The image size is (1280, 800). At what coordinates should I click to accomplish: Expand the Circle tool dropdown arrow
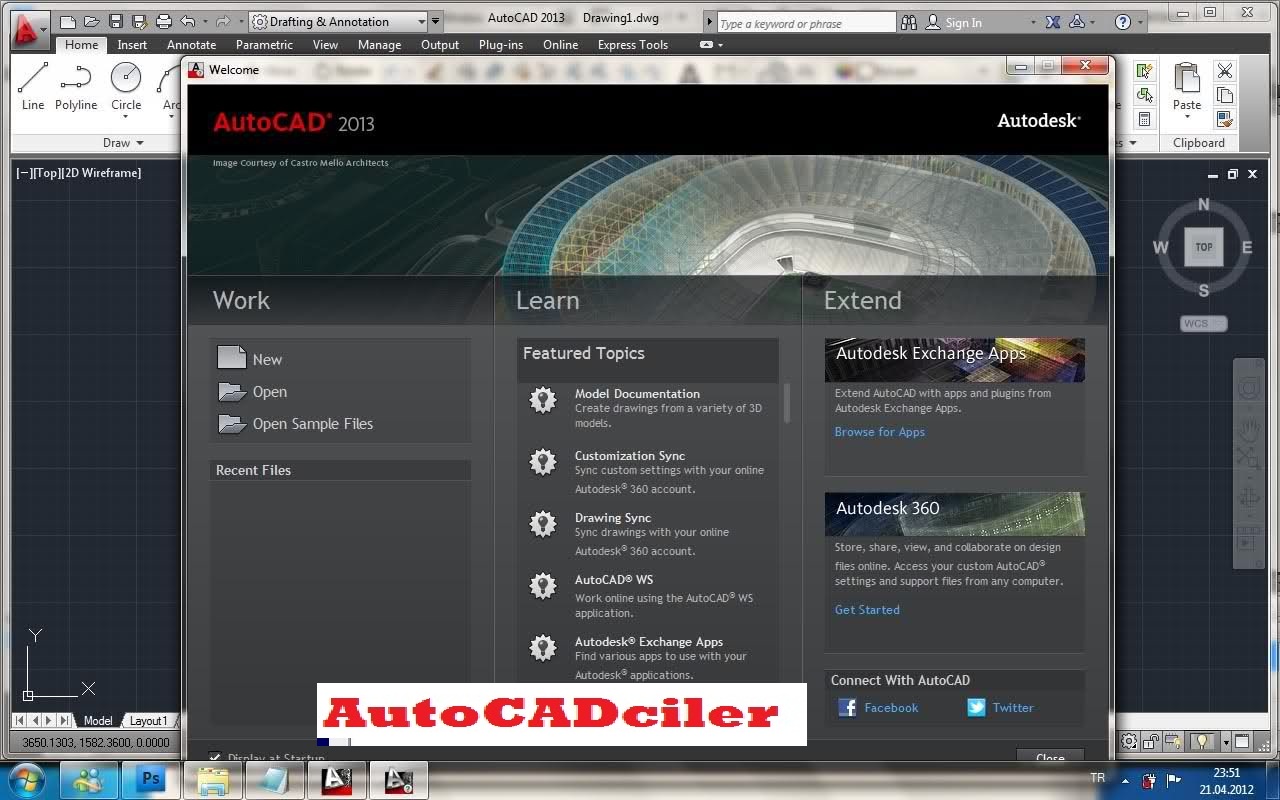(x=126, y=117)
